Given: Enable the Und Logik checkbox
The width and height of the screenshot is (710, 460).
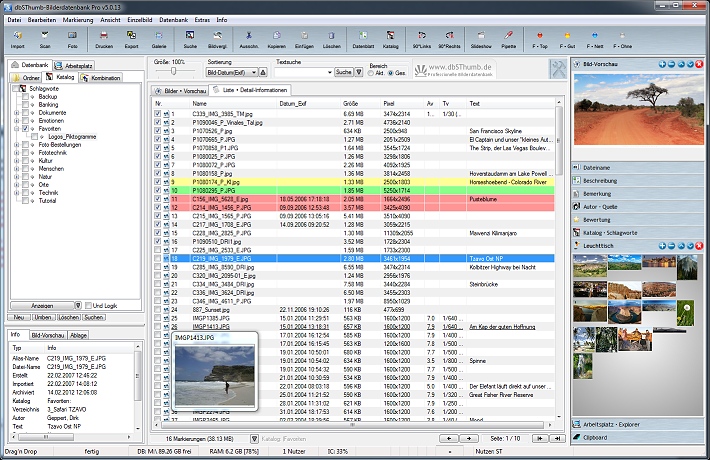Looking at the screenshot, I should click(87, 305).
